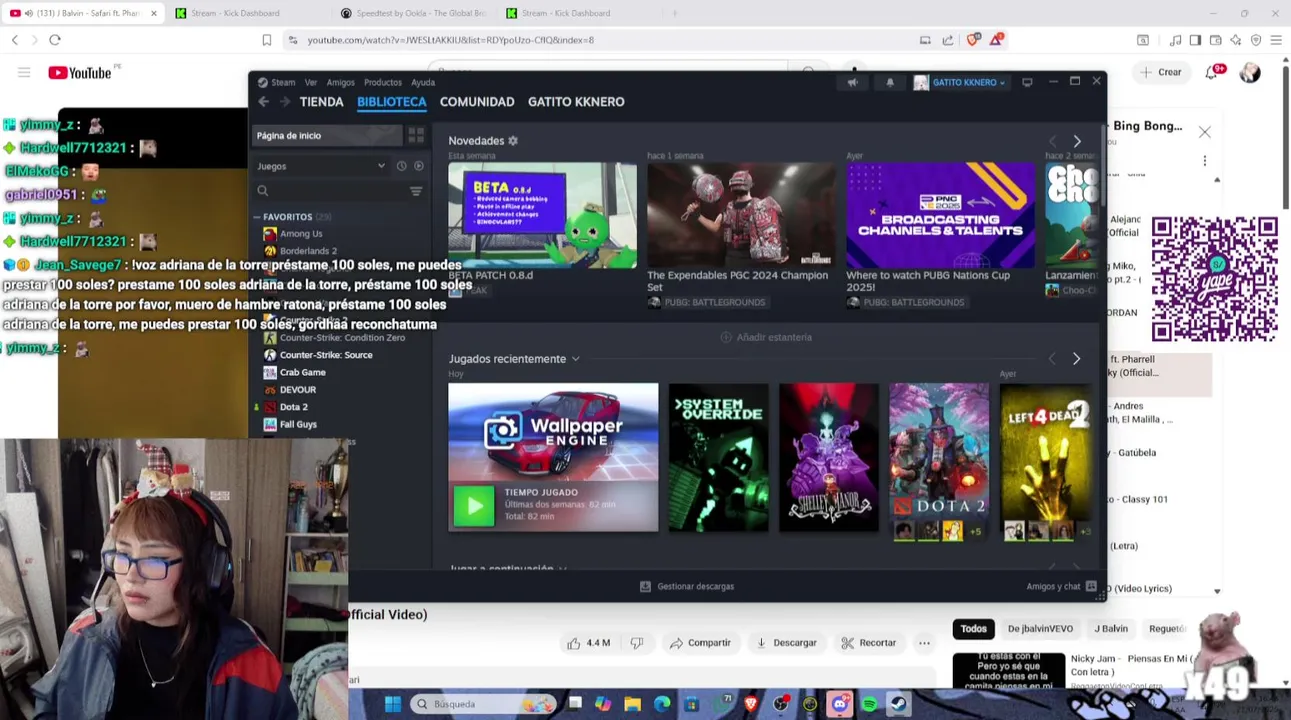
Task: Toggle Brave sidebar panel icon
Action: (1195, 40)
